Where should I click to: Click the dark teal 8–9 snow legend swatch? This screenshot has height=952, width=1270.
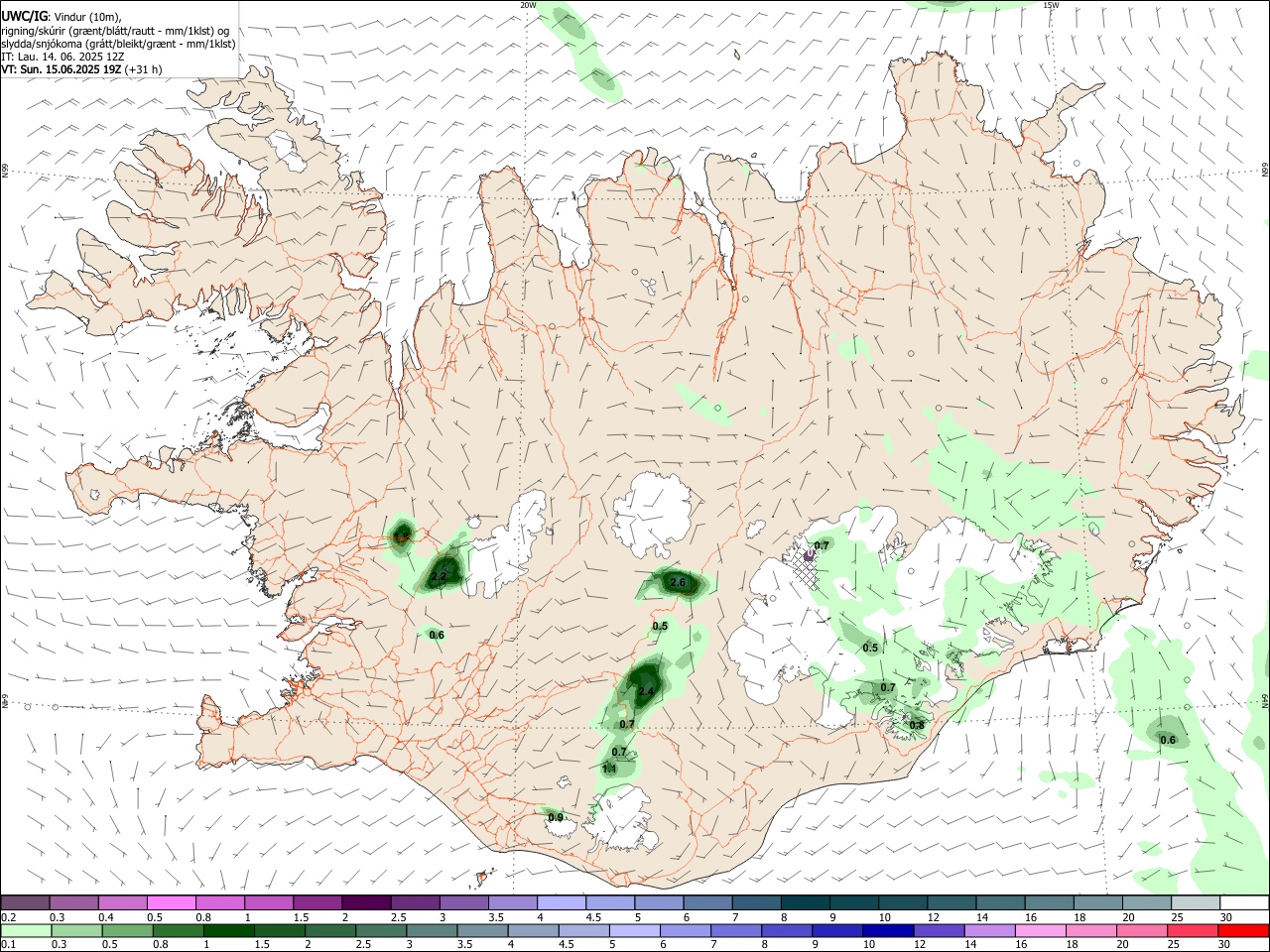[805, 902]
